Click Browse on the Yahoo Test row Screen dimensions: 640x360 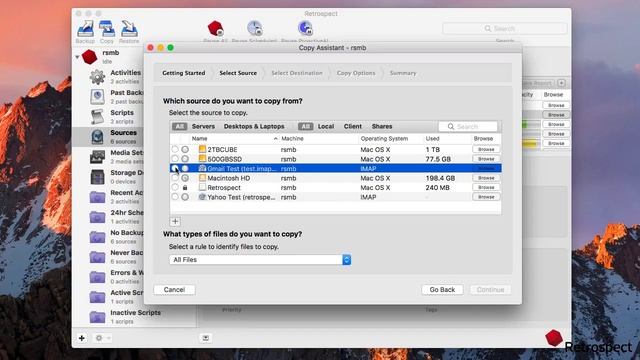(486, 197)
